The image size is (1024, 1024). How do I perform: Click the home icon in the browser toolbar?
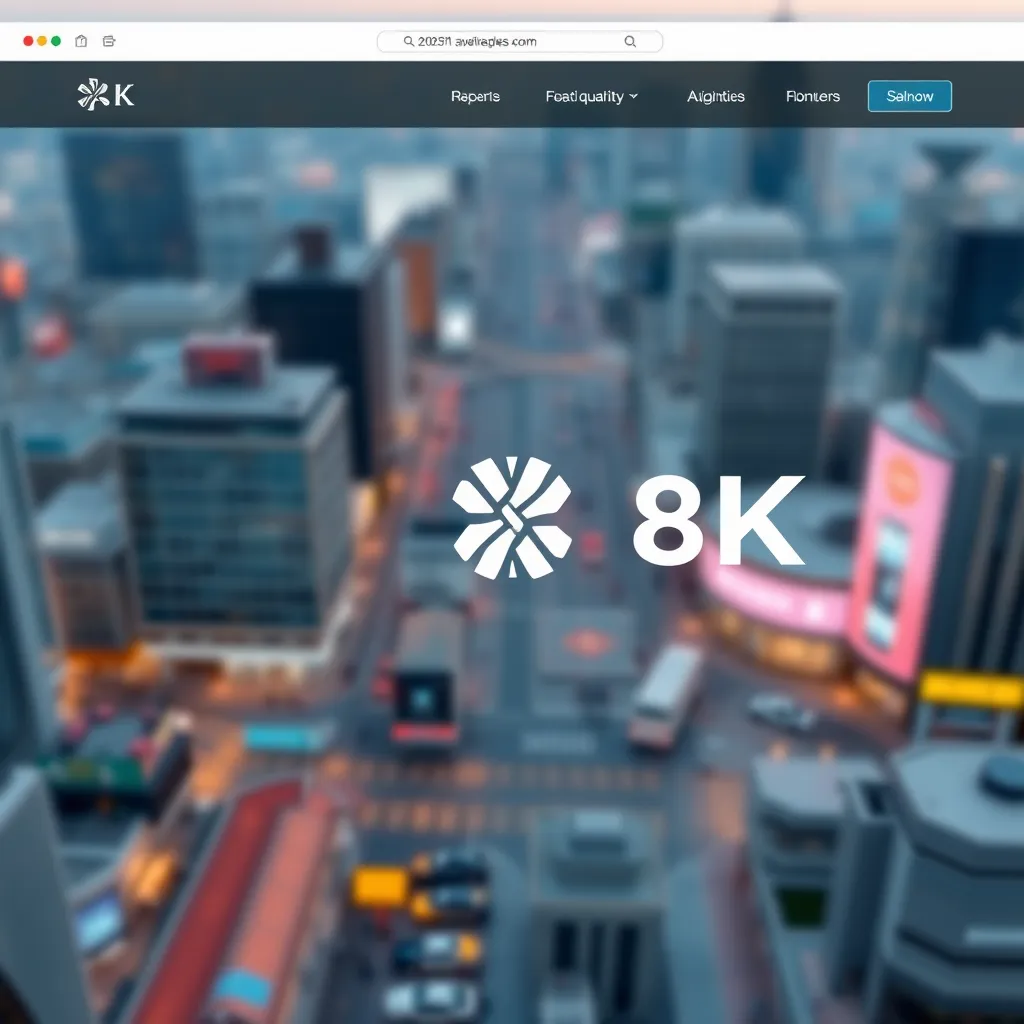(80, 41)
